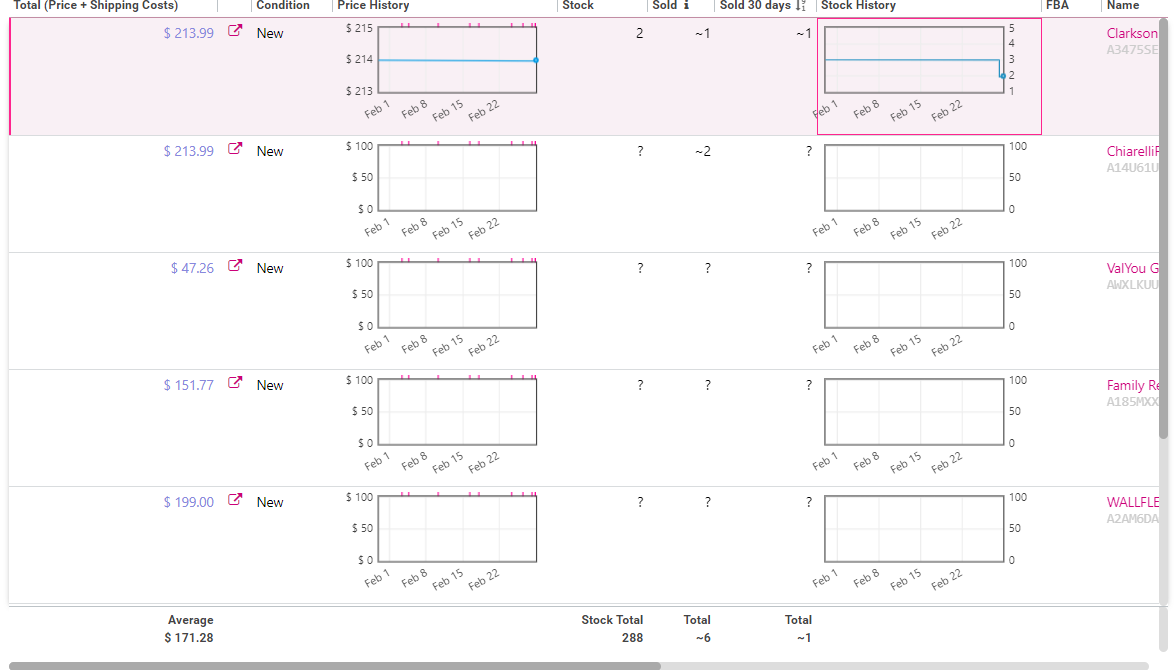Open the ValYou seller link
This screenshot has width=1174, height=670.
(x=1132, y=268)
